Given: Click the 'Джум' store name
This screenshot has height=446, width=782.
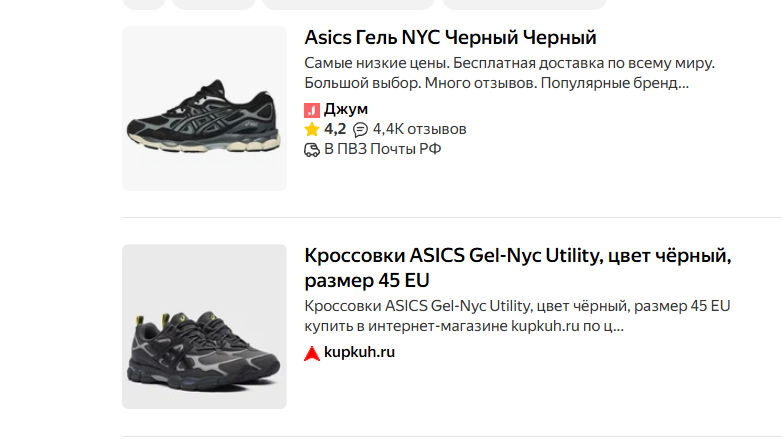Looking at the screenshot, I should coord(346,109).
